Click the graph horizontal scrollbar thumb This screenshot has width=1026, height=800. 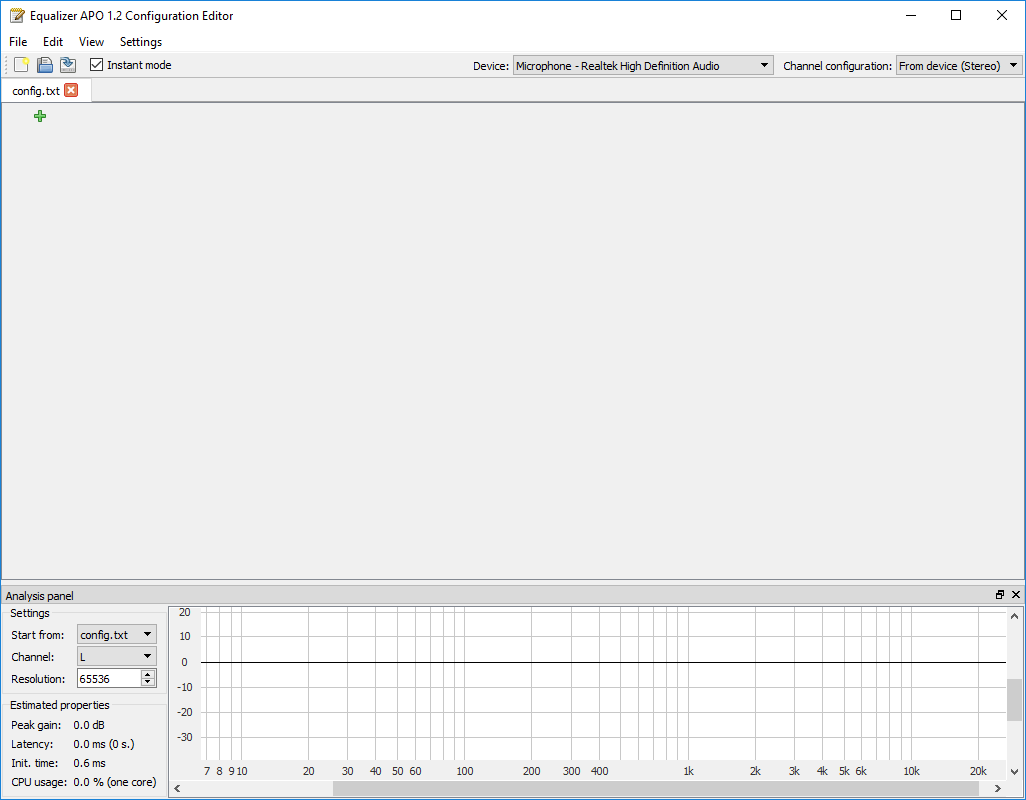tap(656, 788)
